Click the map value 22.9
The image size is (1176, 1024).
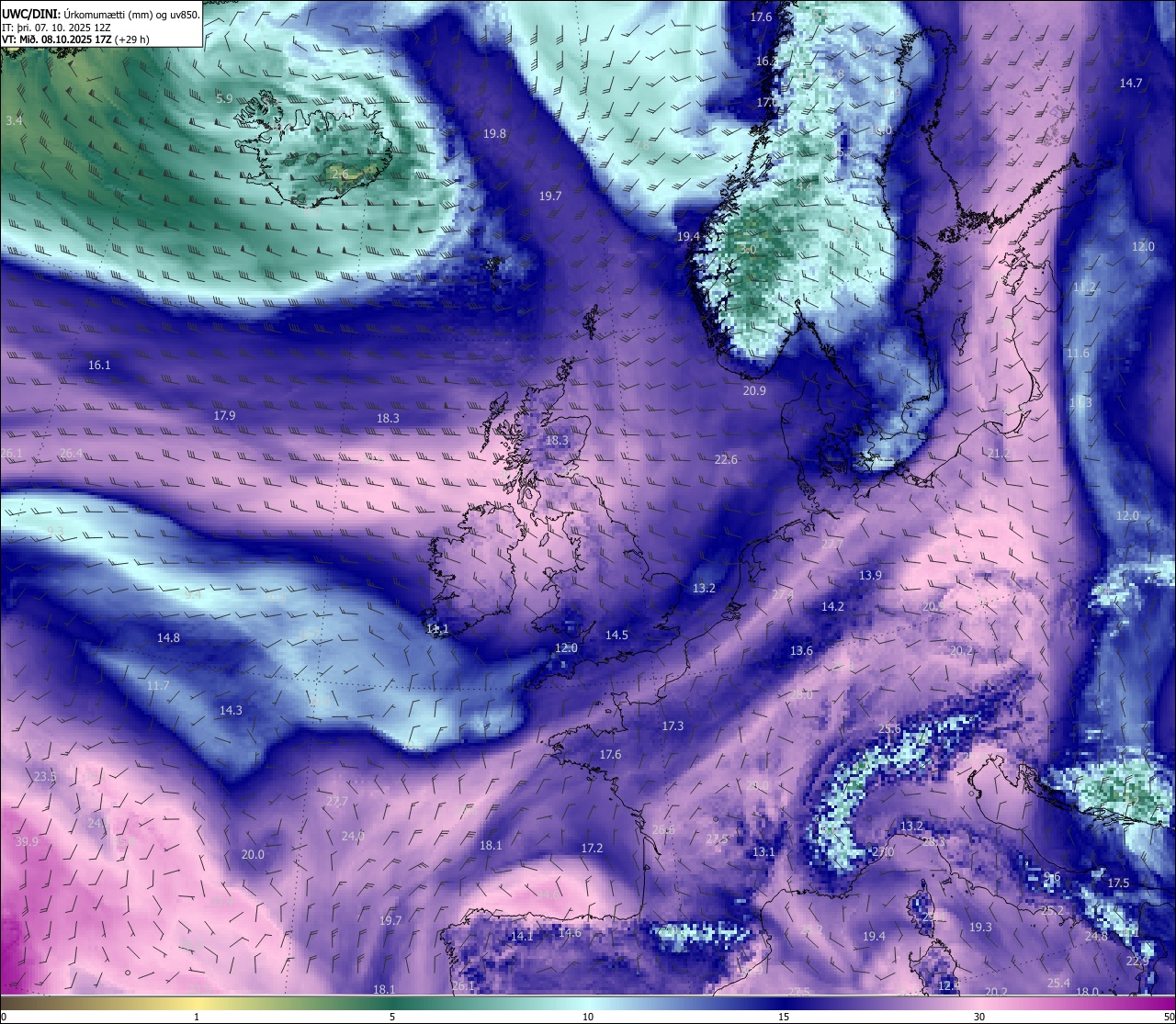point(1137,962)
